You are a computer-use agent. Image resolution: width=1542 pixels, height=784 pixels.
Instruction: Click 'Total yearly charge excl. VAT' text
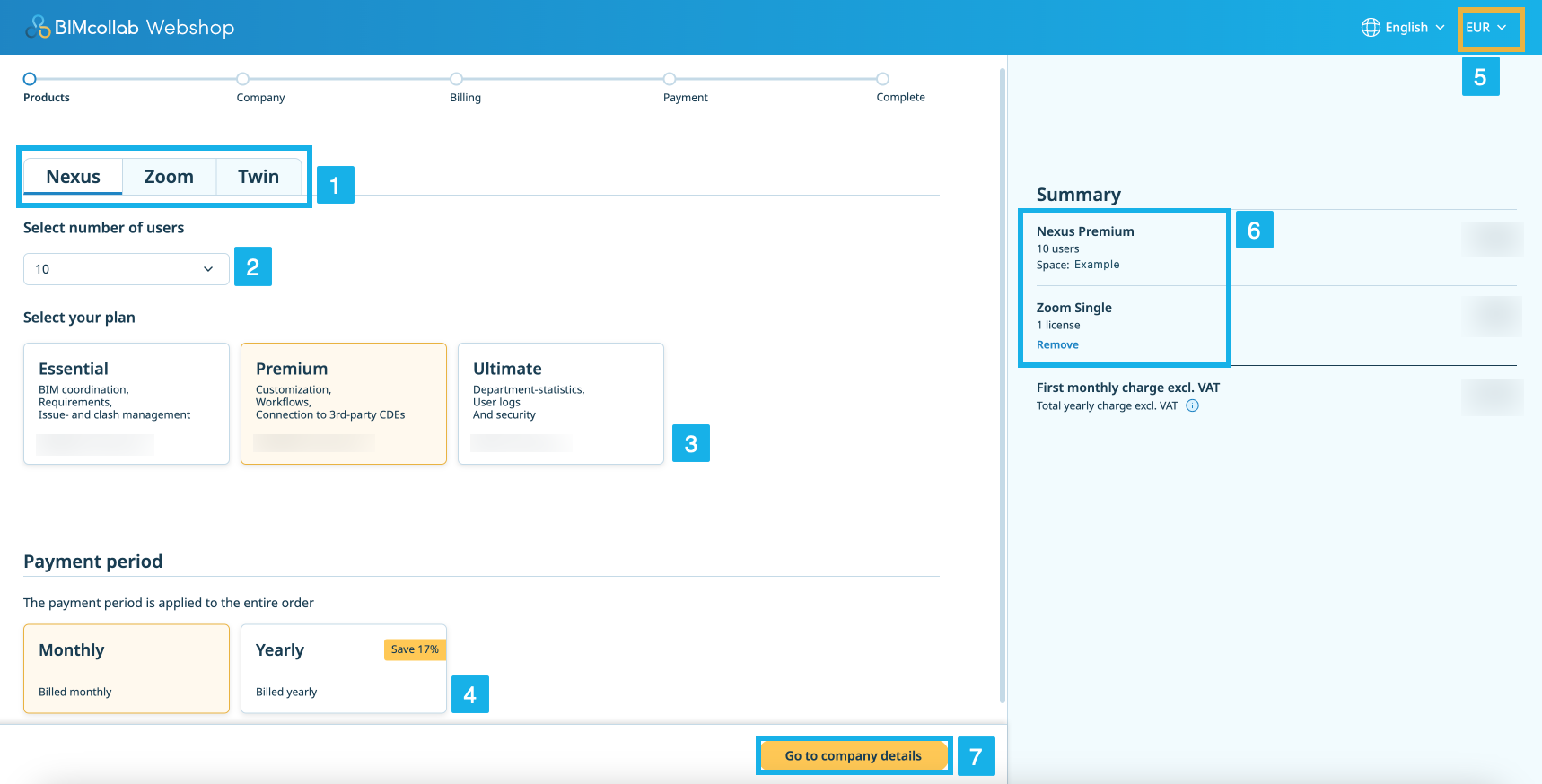click(x=1107, y=405)
